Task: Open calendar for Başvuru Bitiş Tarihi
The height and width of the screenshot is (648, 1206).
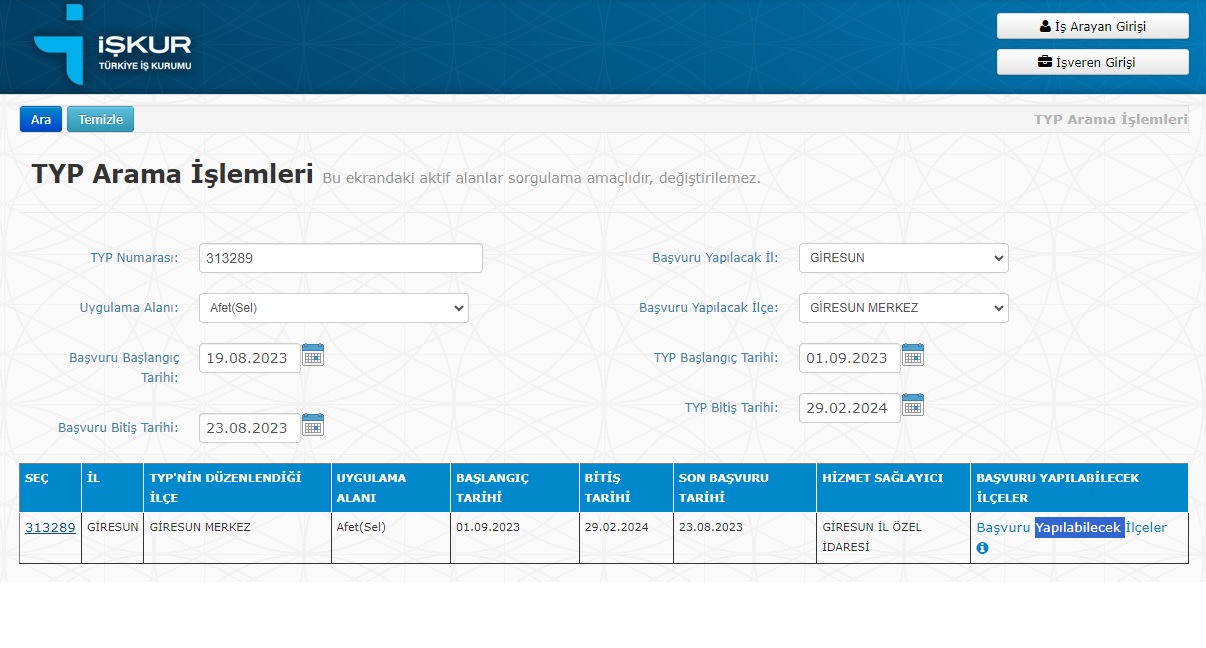Action: pos(313,425)
